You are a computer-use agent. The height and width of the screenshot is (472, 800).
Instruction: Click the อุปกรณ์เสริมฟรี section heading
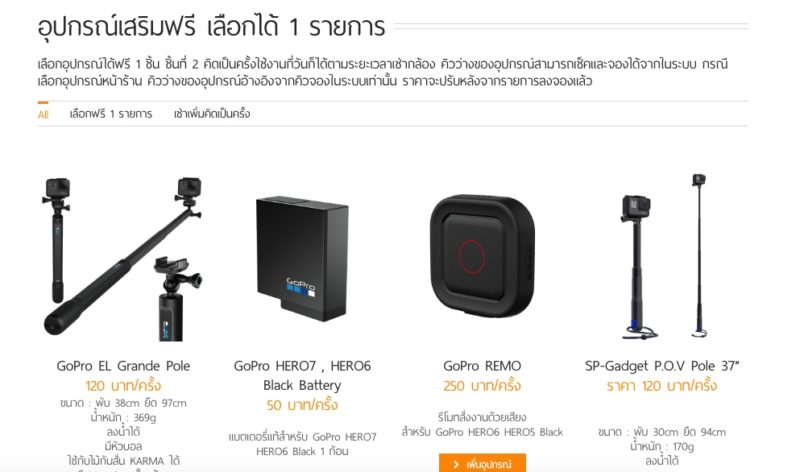click(211, 27)
